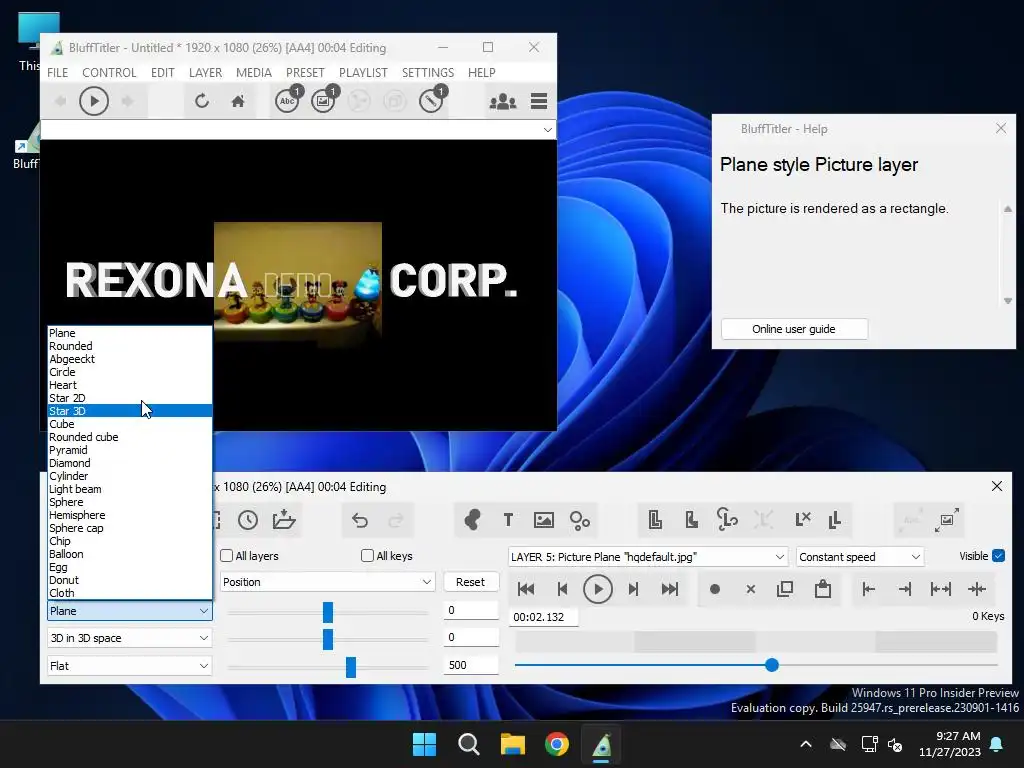1024x768 pixels.
Task: Add a new text layer with T icon
Action: point(508,520)
